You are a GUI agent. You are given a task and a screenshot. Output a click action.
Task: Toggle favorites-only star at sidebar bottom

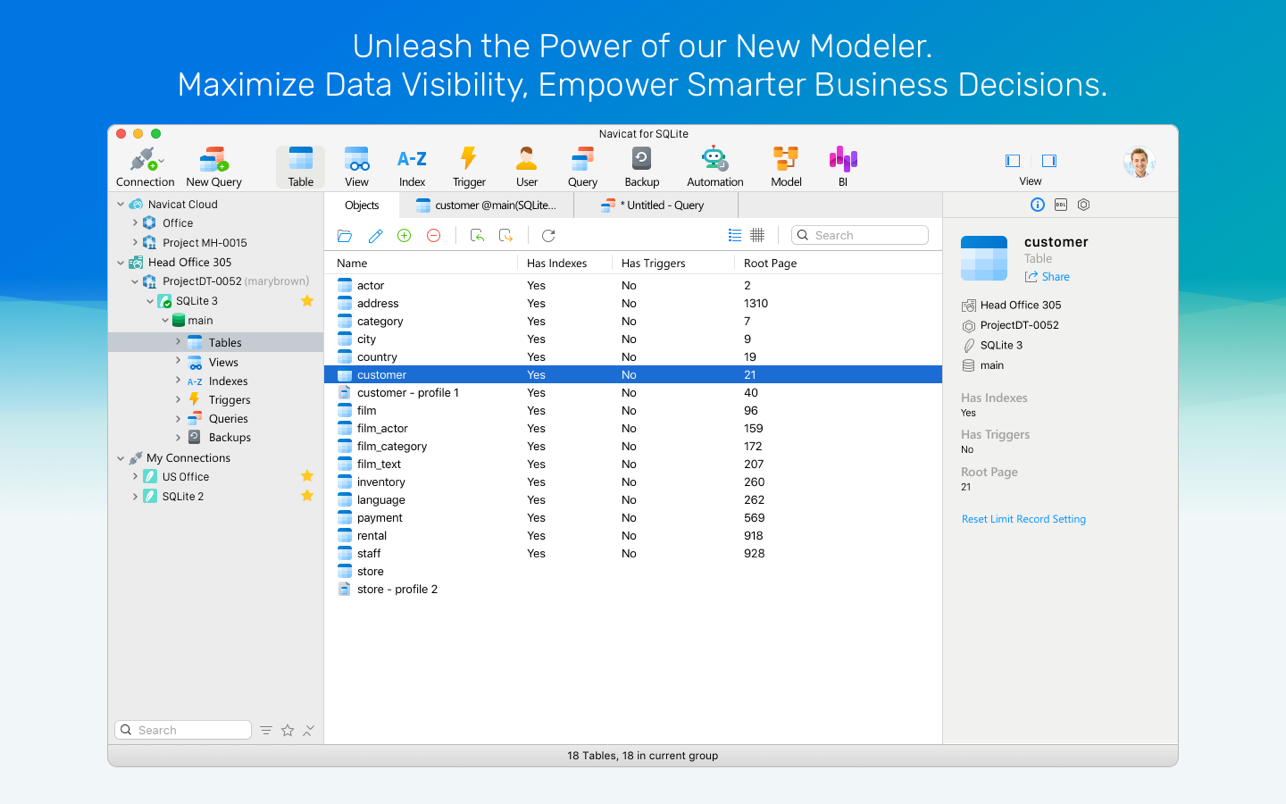(x=287, y=730)
